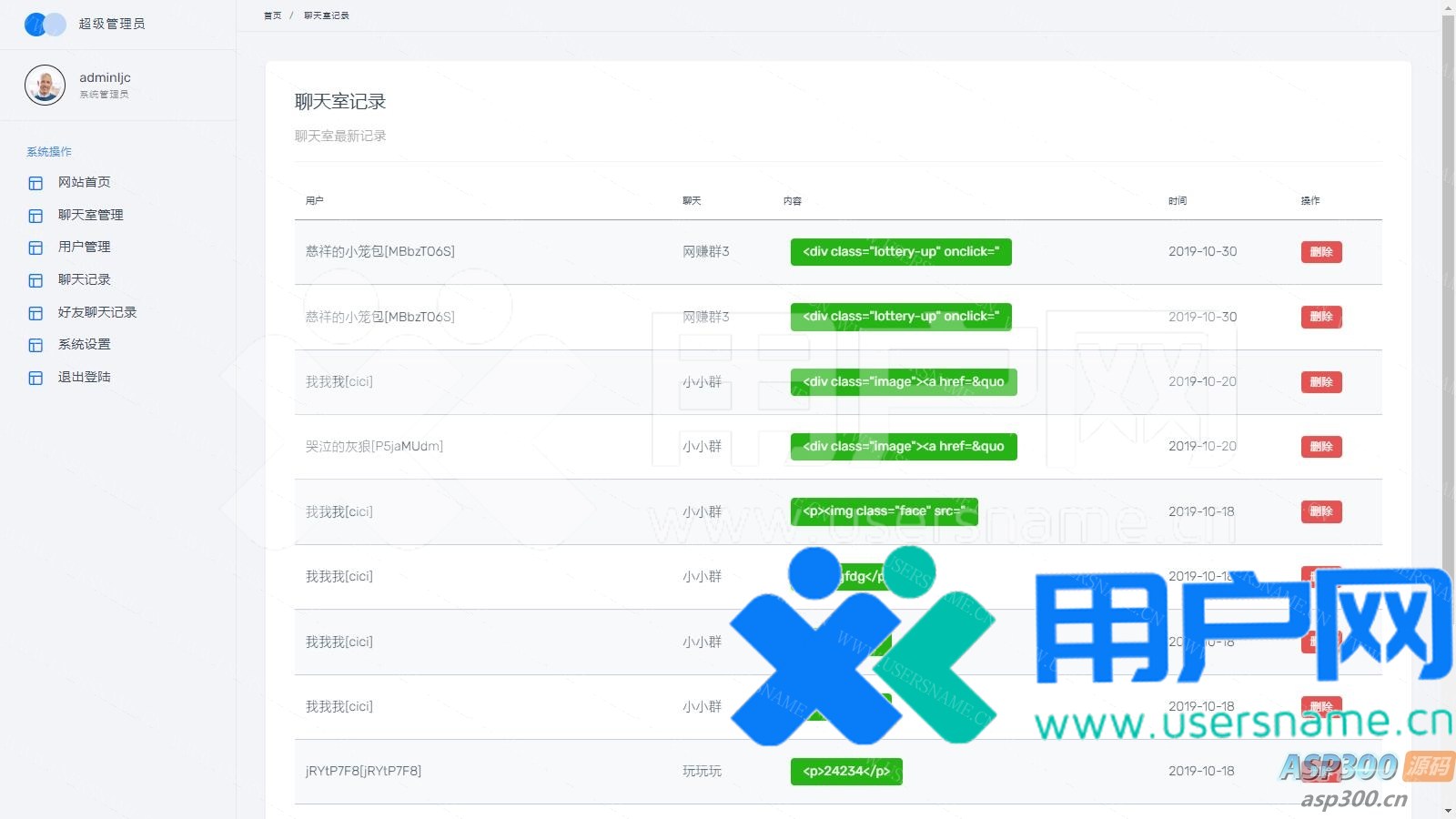Open 聊天室管理 menu item
The width and height of the screenshot is (1456, 819).
pyautogui.click(x=90, y=215)
